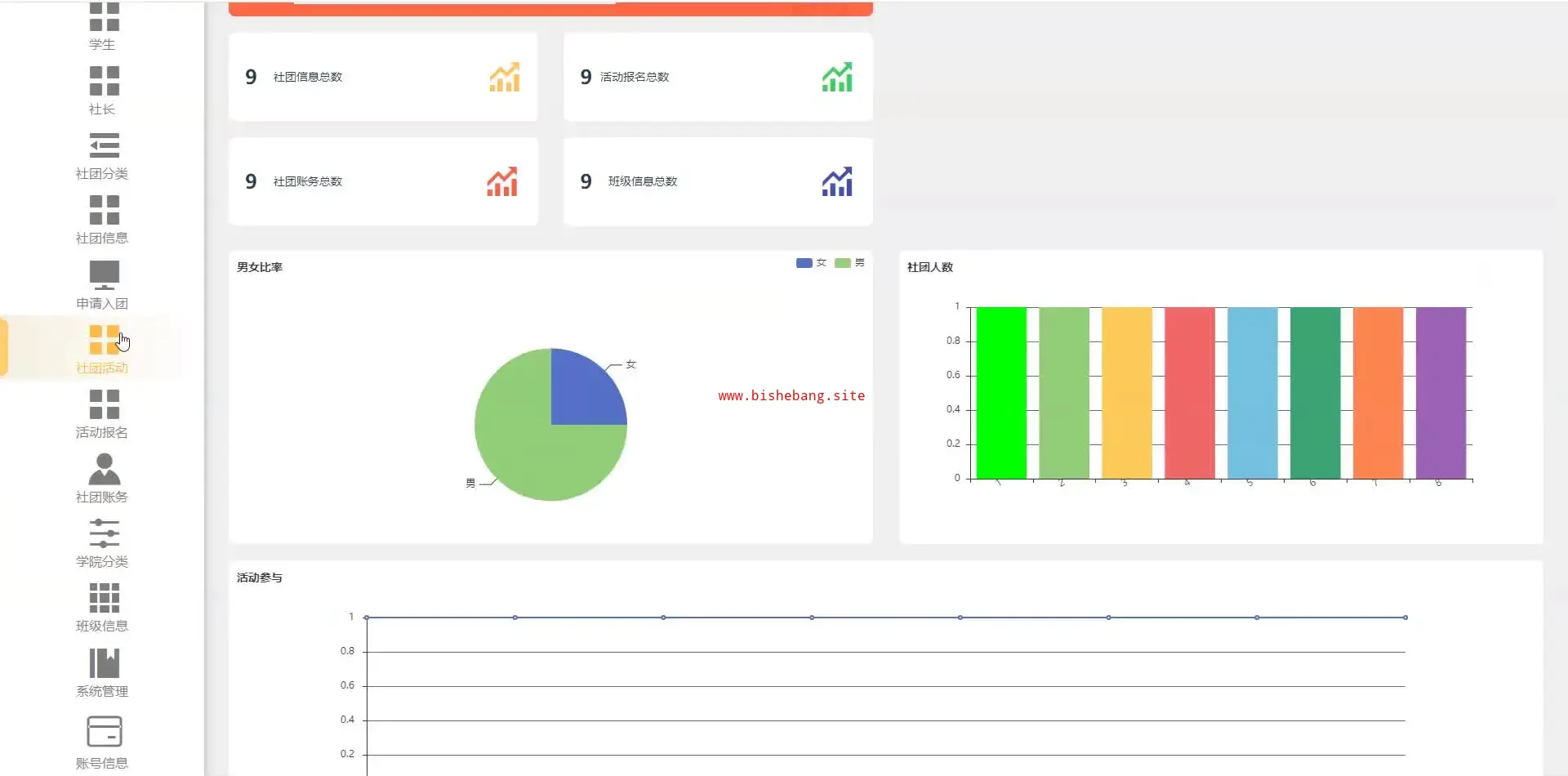The width and height of the screenshot is (1568, 776).
Task: Click the 申请入团 monitor icon
Action: (104, 275)
